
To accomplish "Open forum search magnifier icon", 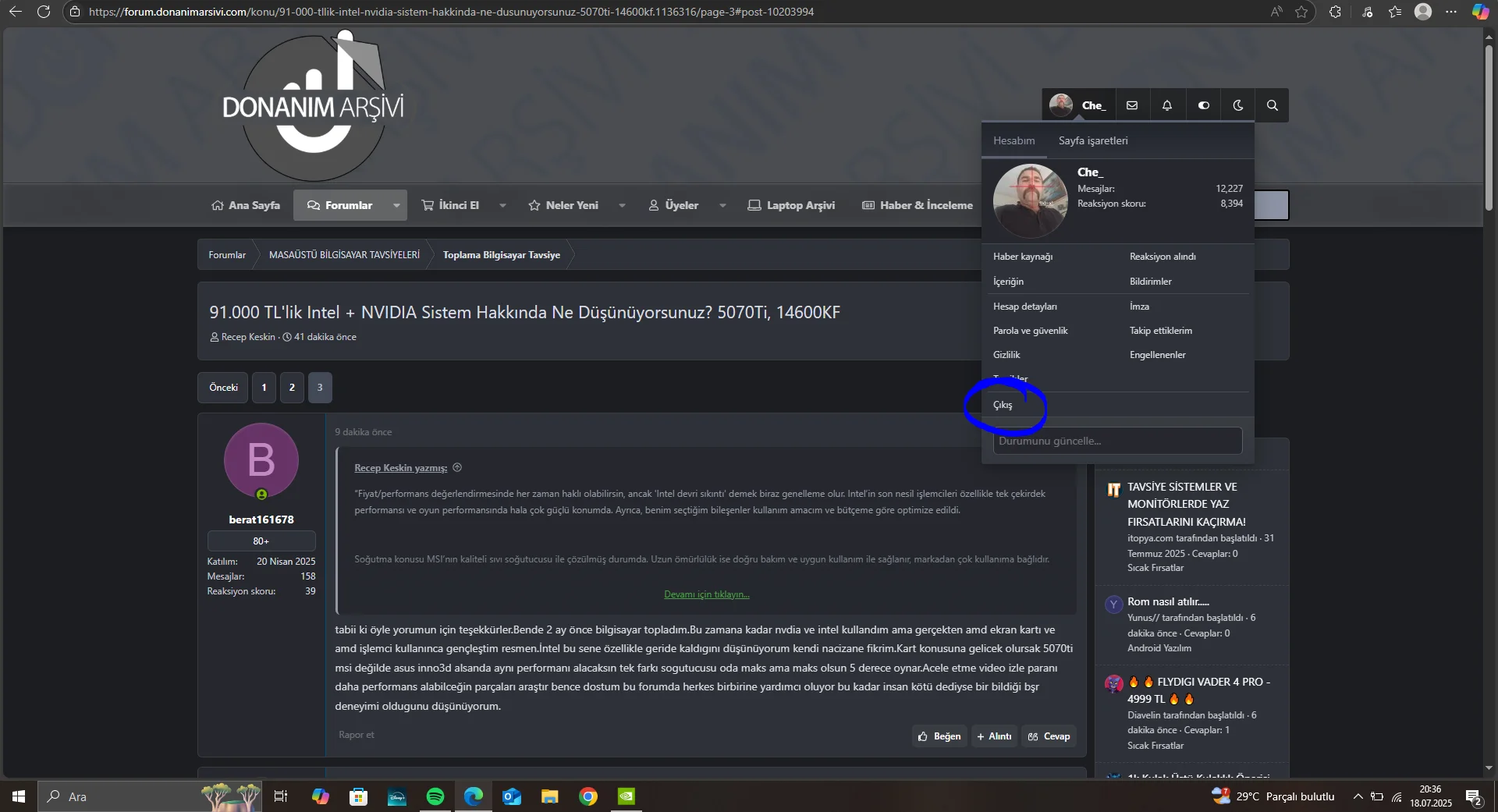I will point(1273,105).
